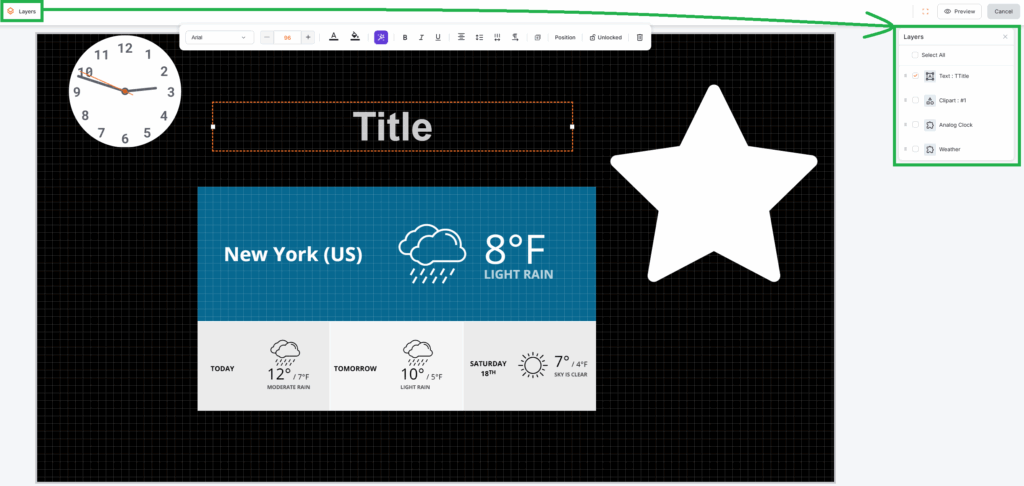1024x486 pixels.
Task: Click the purple magic effects icon
Action: pos(381,37)
